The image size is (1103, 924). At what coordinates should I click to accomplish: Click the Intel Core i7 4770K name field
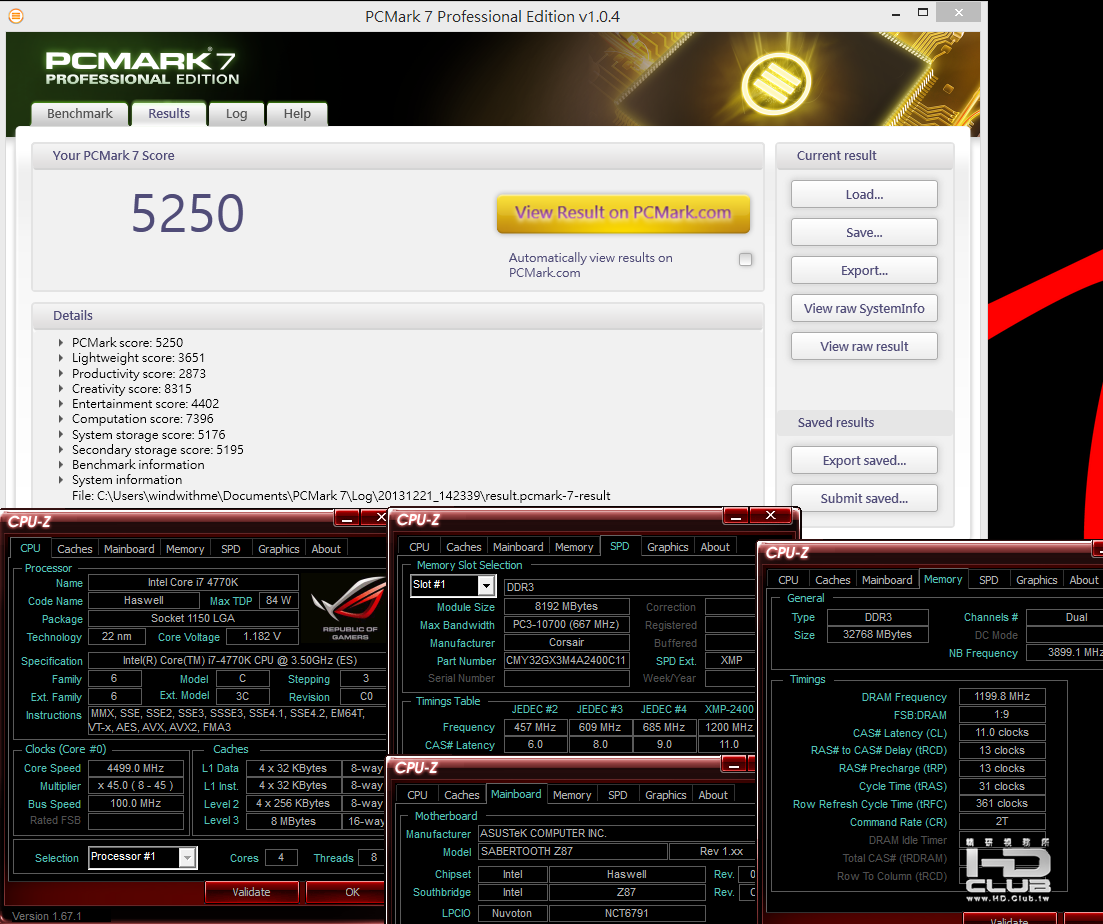[193, 583]
